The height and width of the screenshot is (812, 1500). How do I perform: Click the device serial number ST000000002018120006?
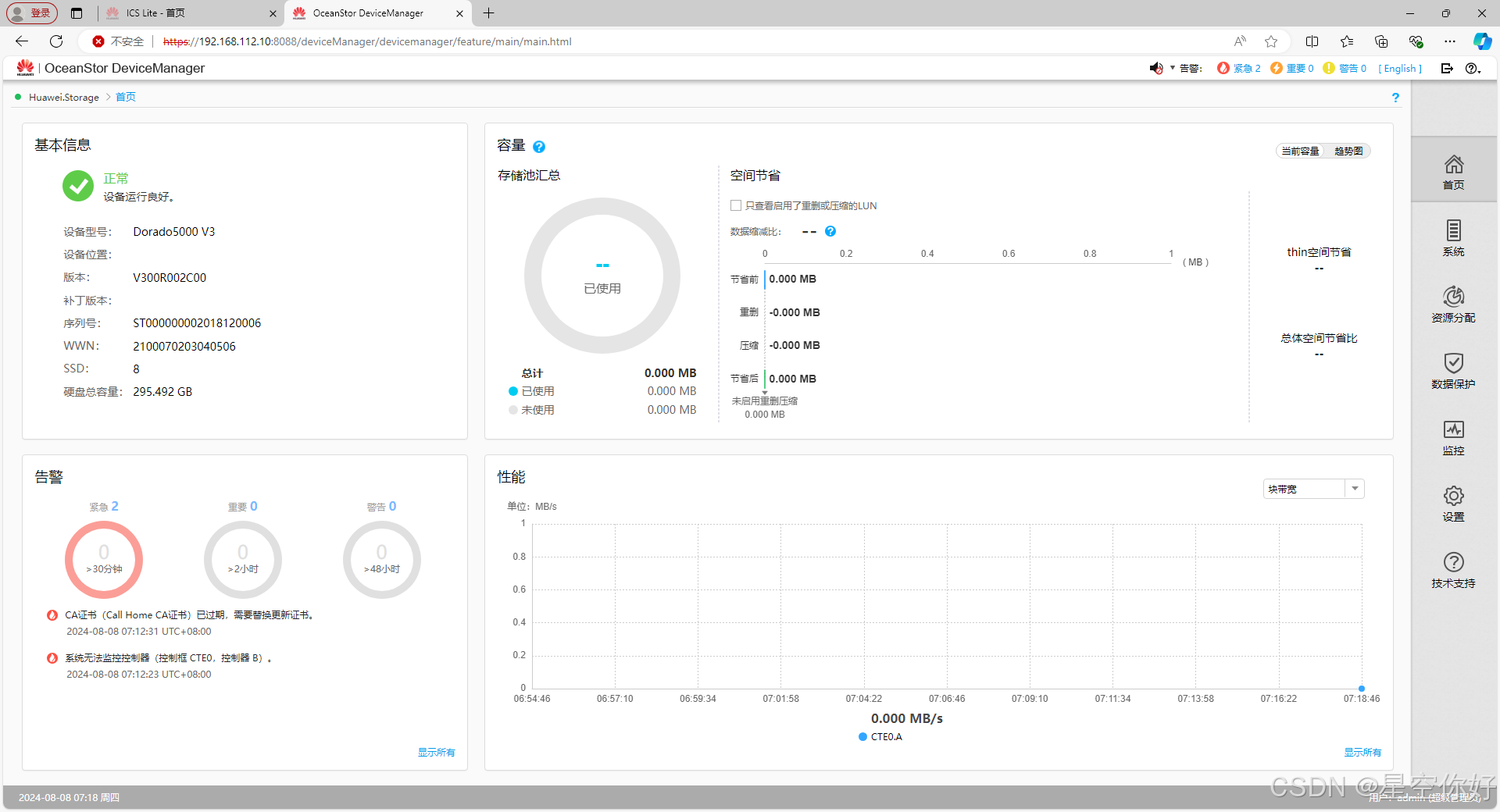coord(197,323)
